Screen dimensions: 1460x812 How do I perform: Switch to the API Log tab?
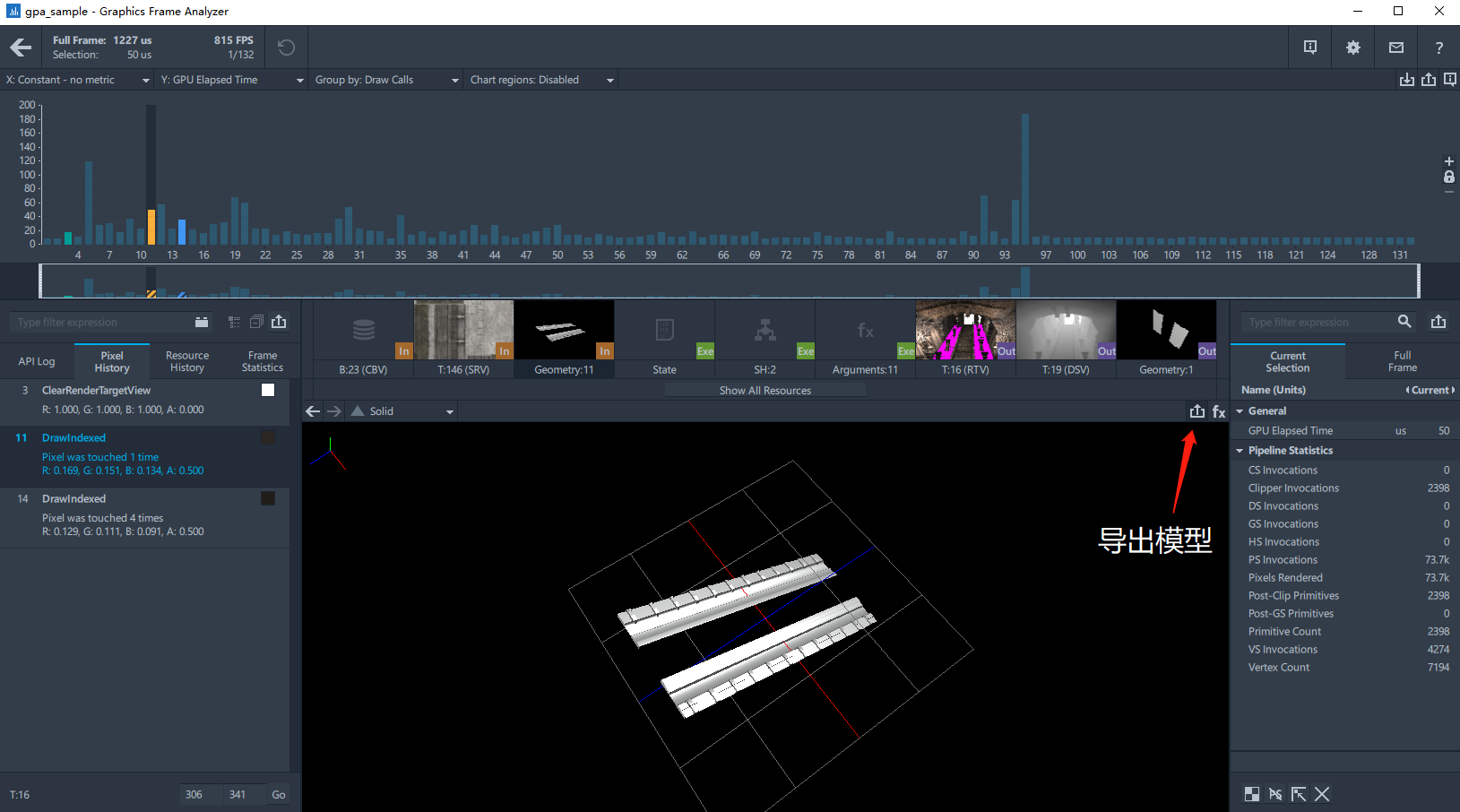point(37,361)
